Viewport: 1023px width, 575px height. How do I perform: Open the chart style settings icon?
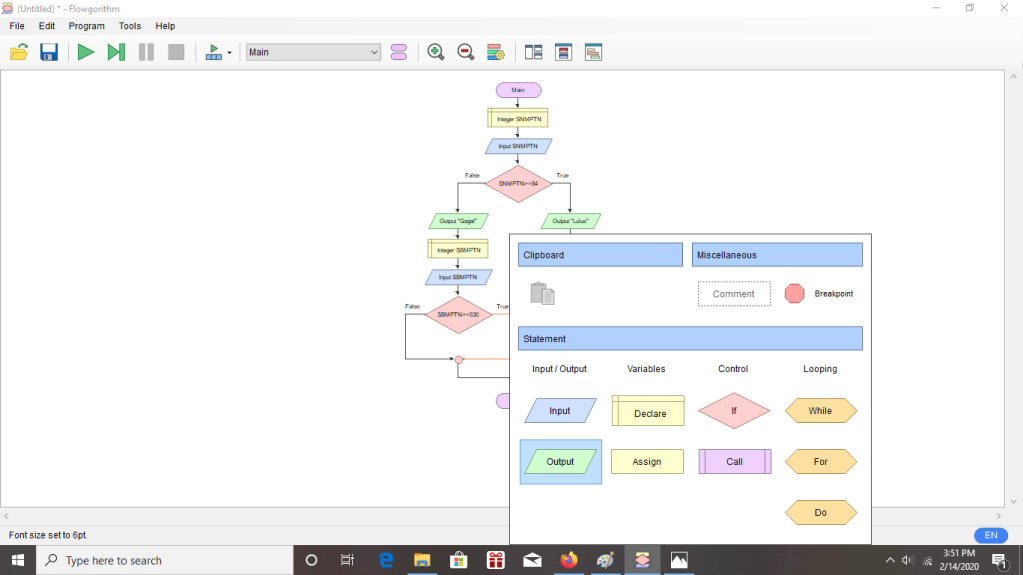click(495, 52)
